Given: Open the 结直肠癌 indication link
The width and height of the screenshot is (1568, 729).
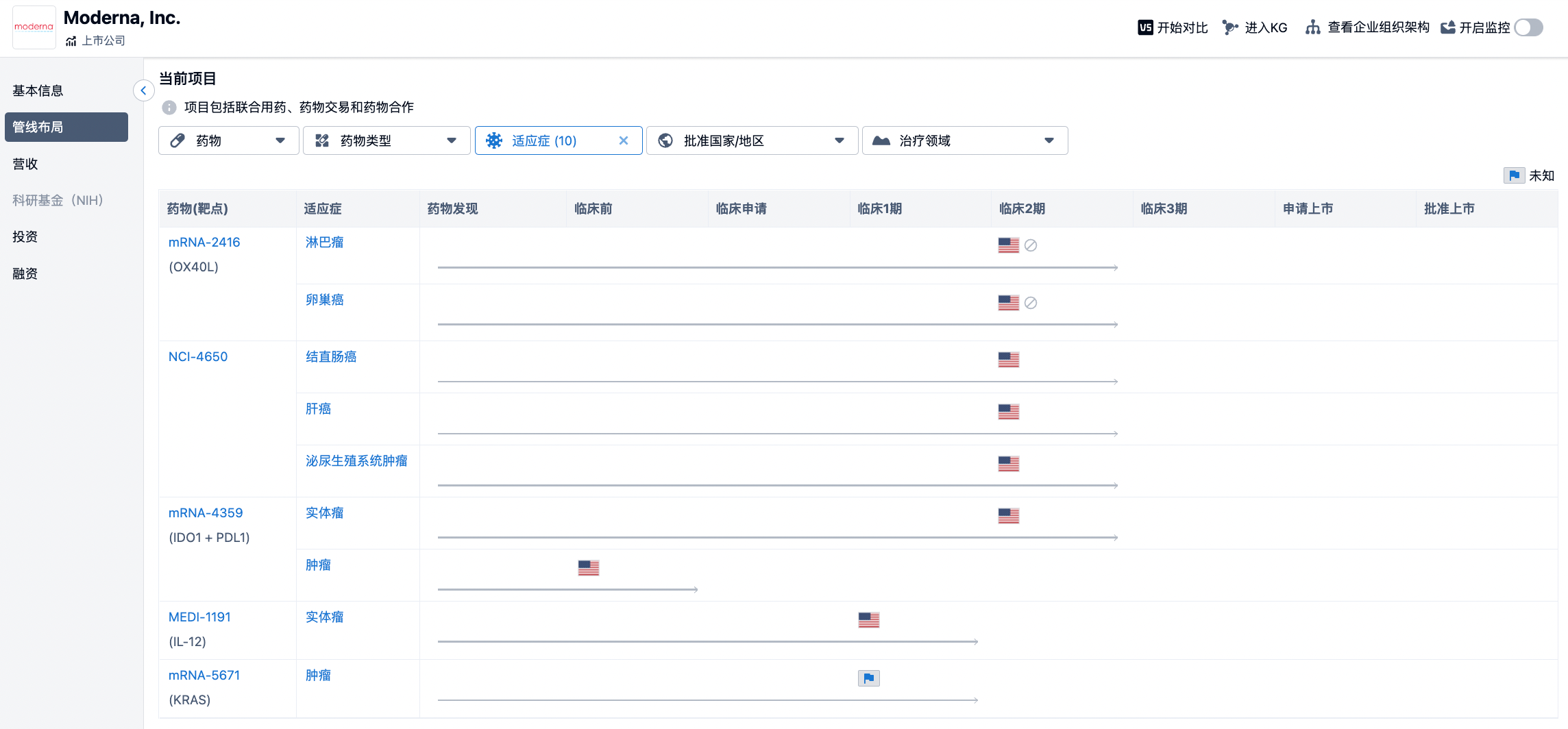Looking at the screenshot, I should pos(331,356).
